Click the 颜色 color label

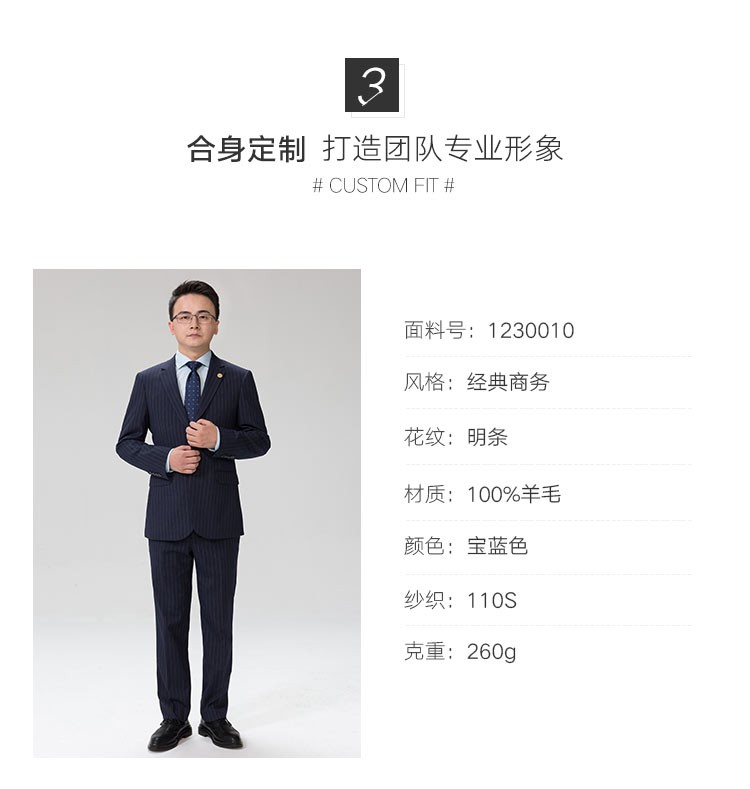[423, 546]
